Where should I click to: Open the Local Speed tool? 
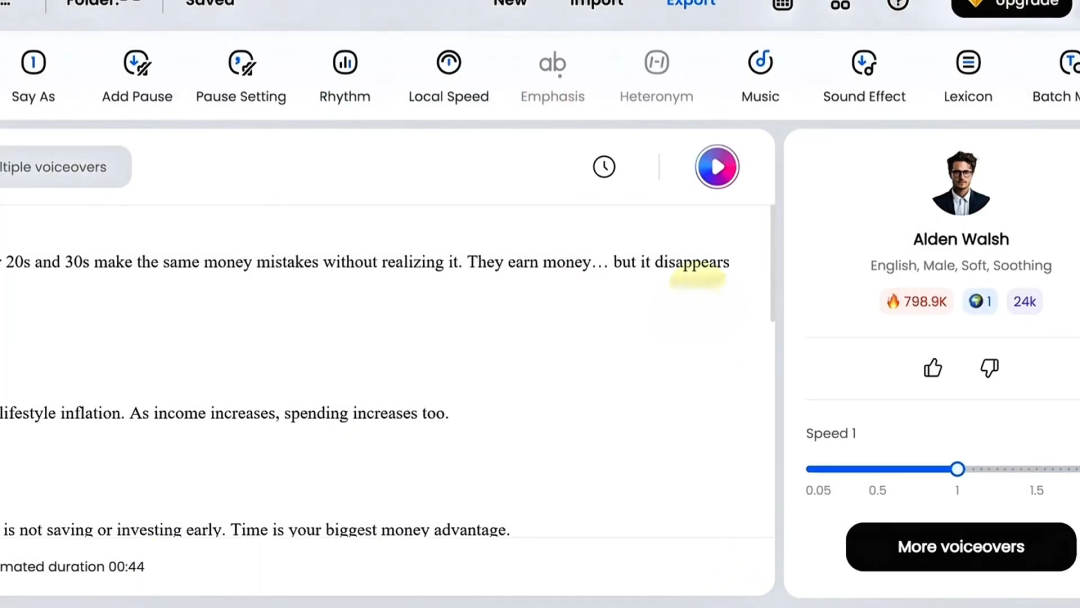pyautogui.click(x=448, y=76)
